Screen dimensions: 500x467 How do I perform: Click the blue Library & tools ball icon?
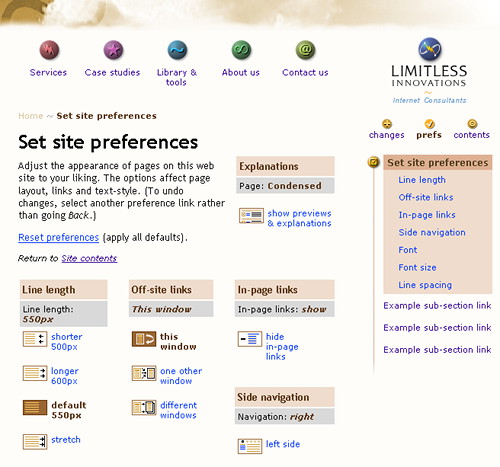click(x=177, y=50)
